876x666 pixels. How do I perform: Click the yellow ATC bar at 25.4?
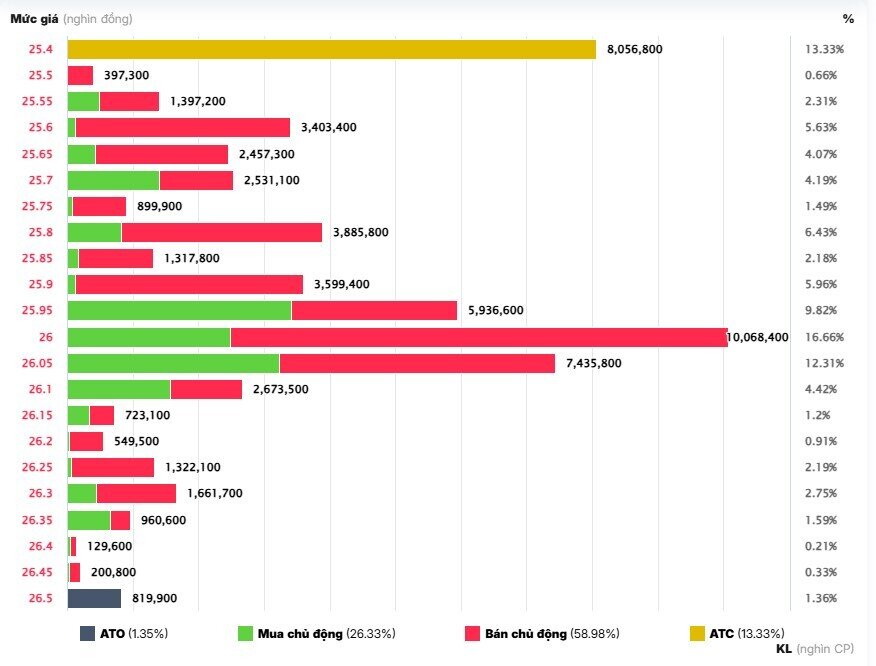click(x=331, y=49)
